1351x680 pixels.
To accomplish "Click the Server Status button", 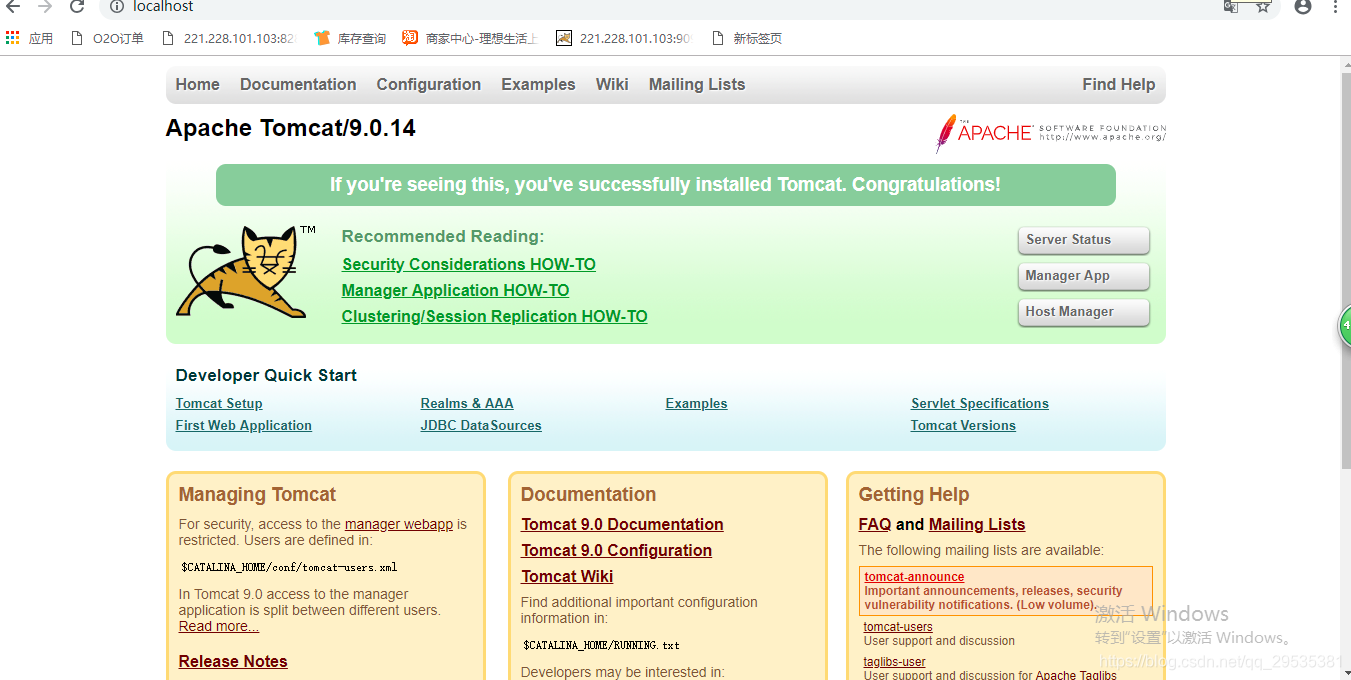I will click(x=1084, y=240).
